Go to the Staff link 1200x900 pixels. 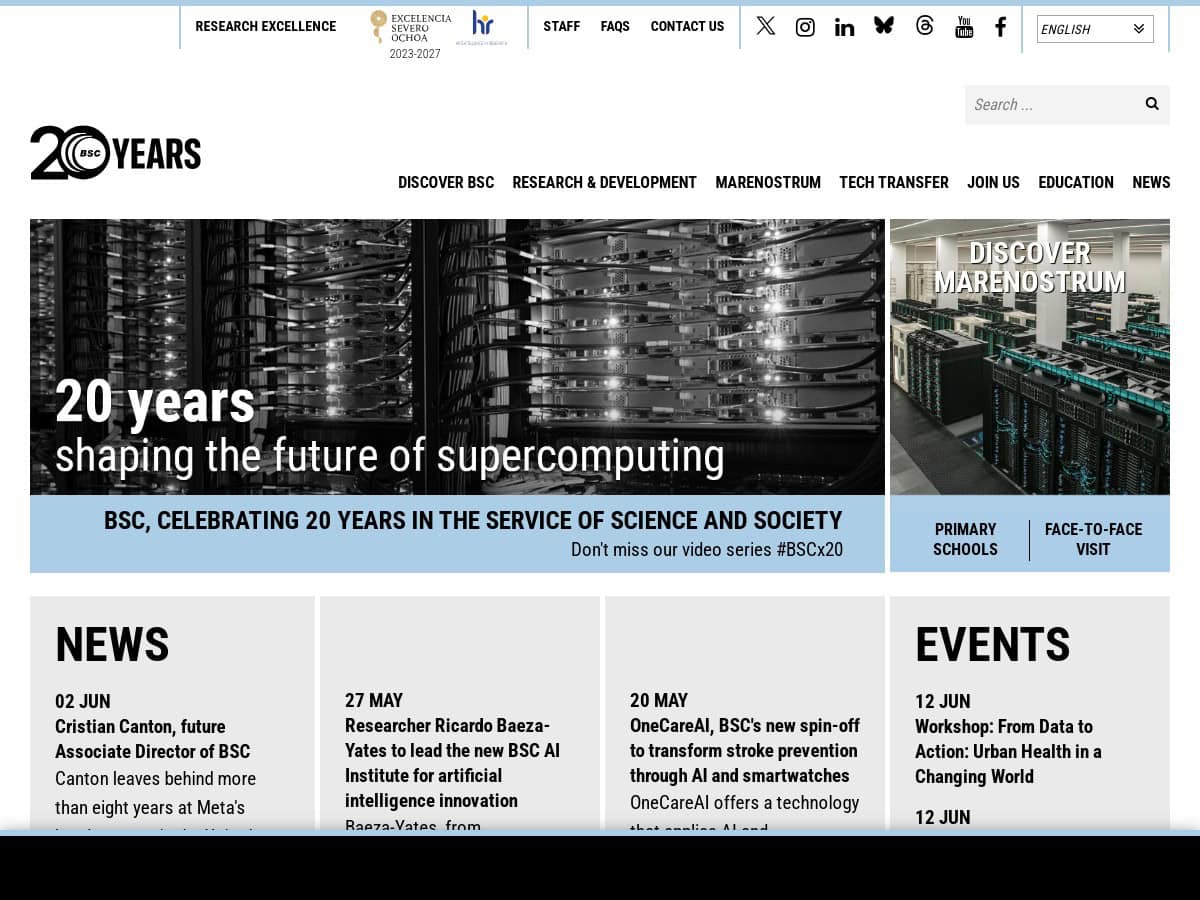pos(562,26)
